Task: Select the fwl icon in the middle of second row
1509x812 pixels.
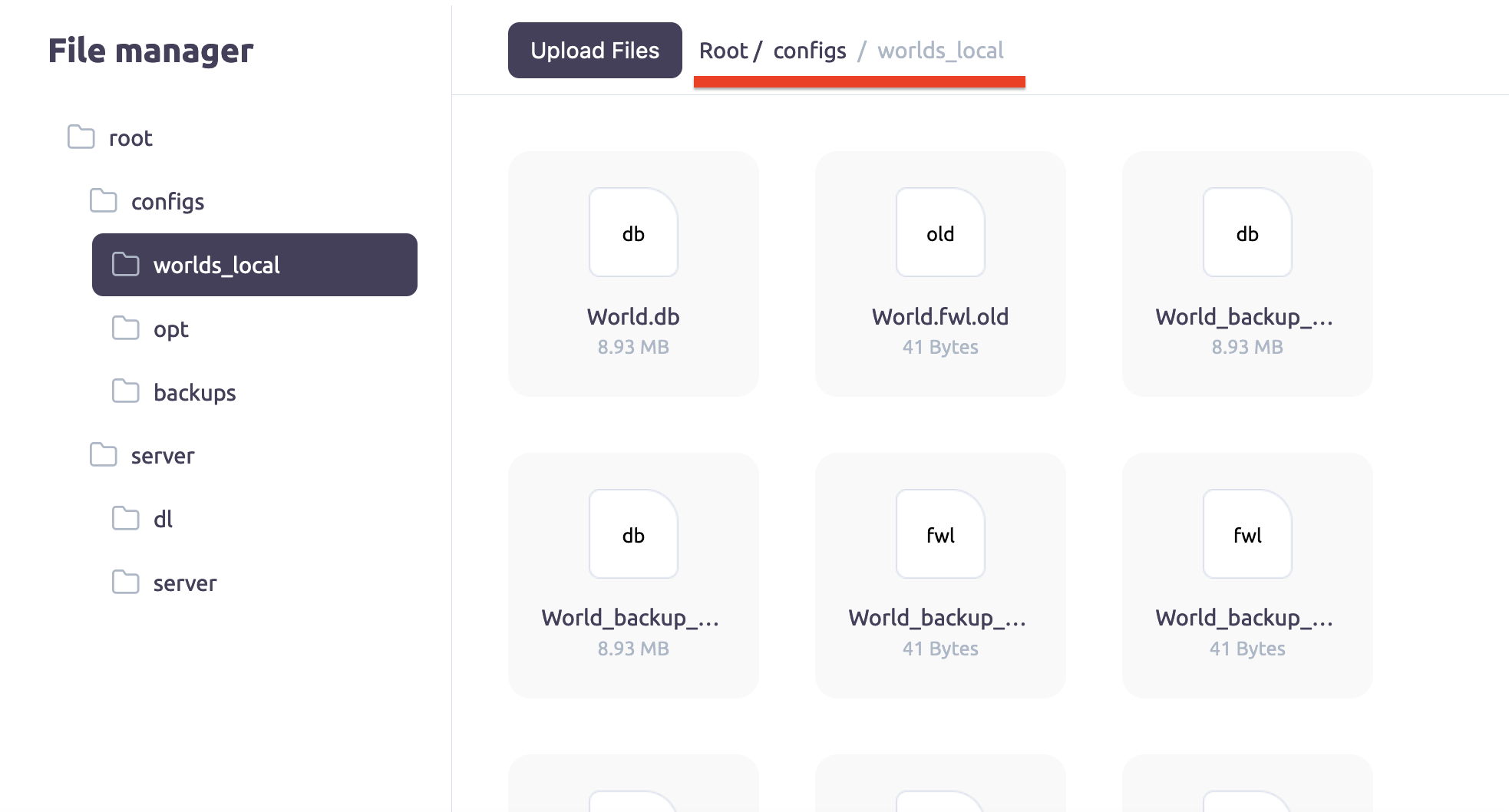Action: coord(939,535)
